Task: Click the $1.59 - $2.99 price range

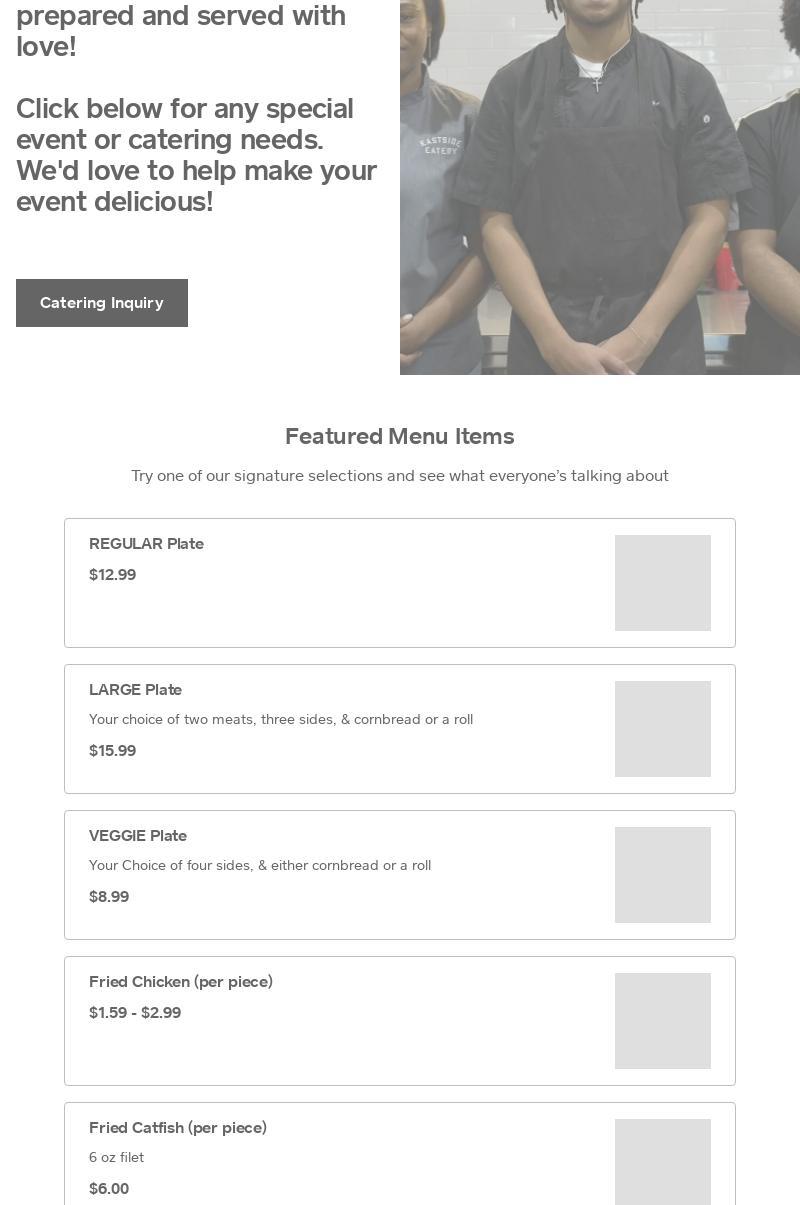Action: point(135,1012)
